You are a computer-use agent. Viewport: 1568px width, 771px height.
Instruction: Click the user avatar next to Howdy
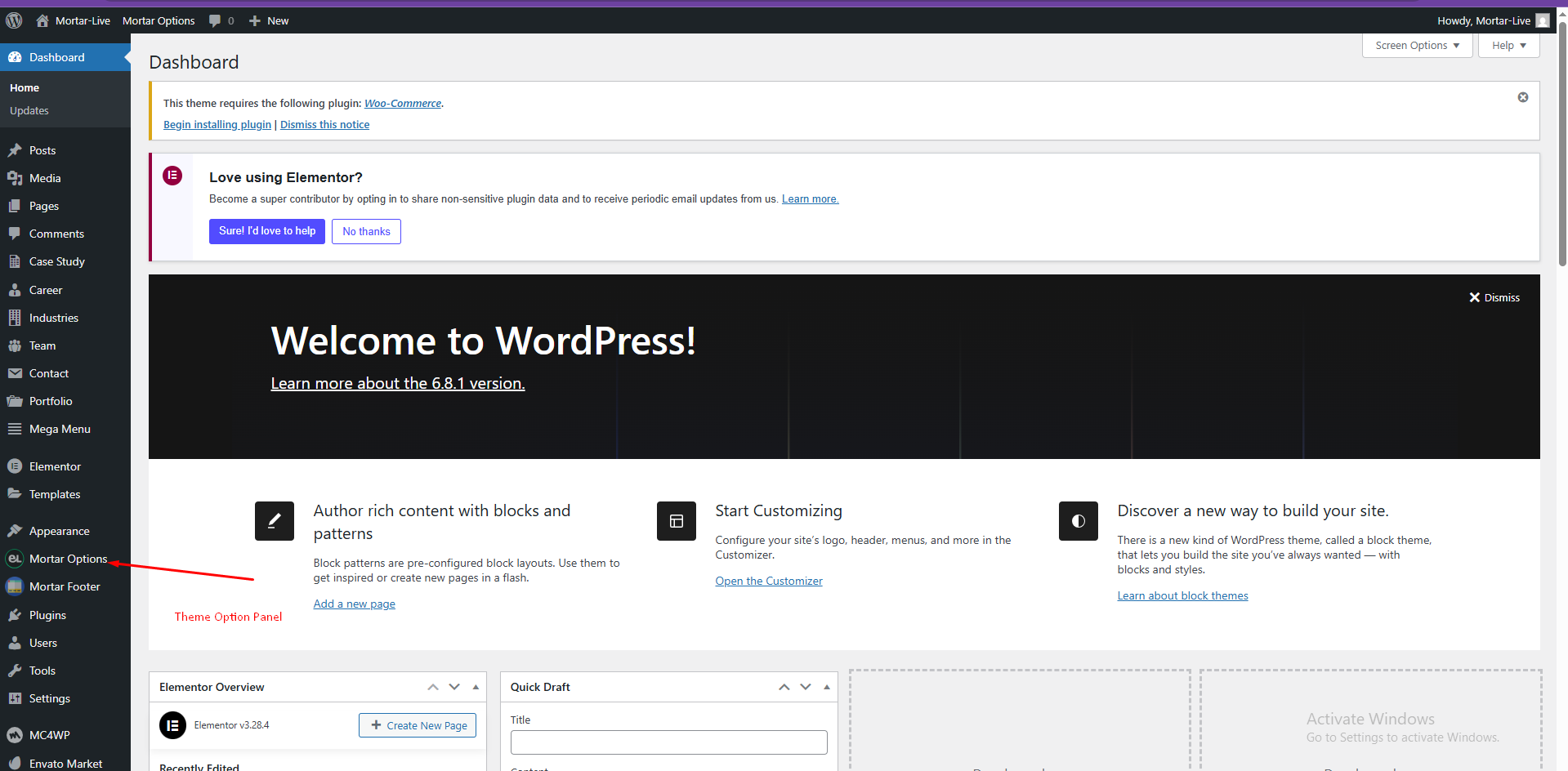(x=1543, y=20)
